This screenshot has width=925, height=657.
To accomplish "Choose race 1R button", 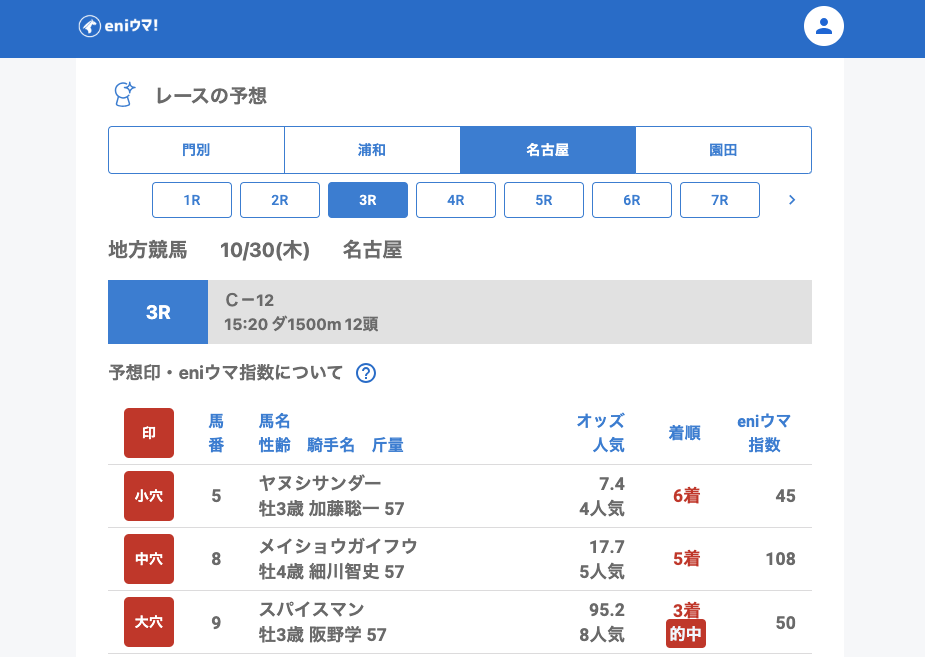I will [x=192, y=200].
